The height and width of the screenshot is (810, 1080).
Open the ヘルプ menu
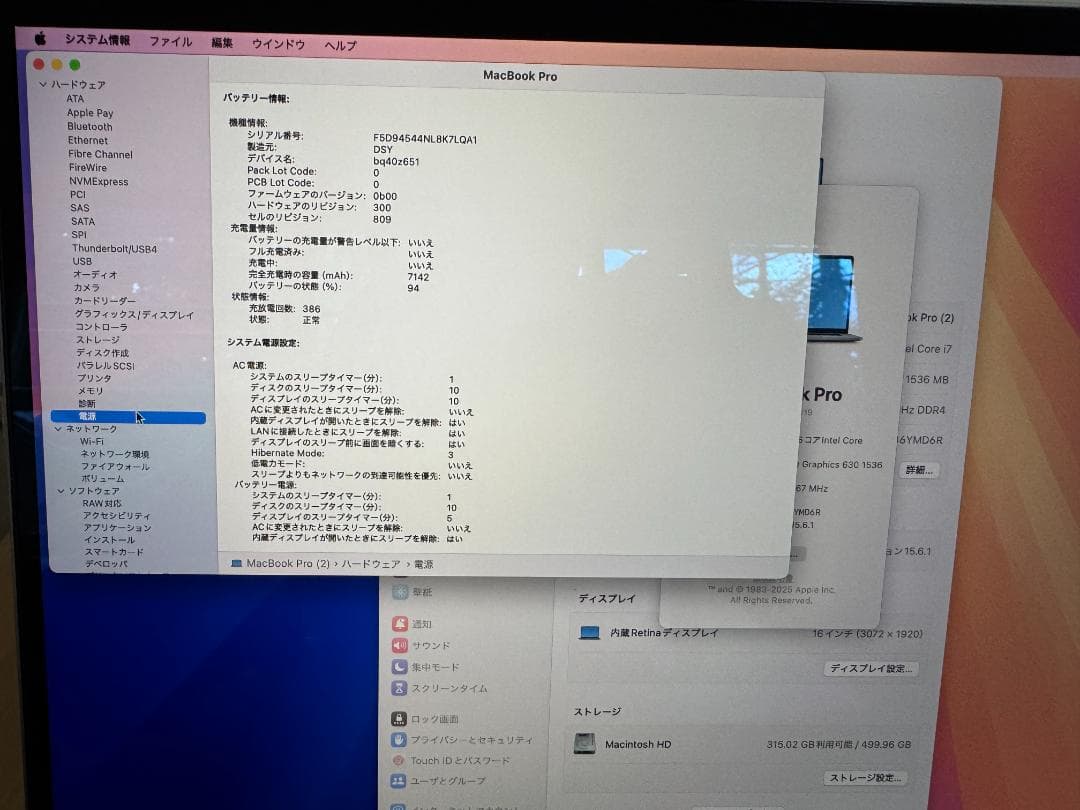click(x=340, y=46)
